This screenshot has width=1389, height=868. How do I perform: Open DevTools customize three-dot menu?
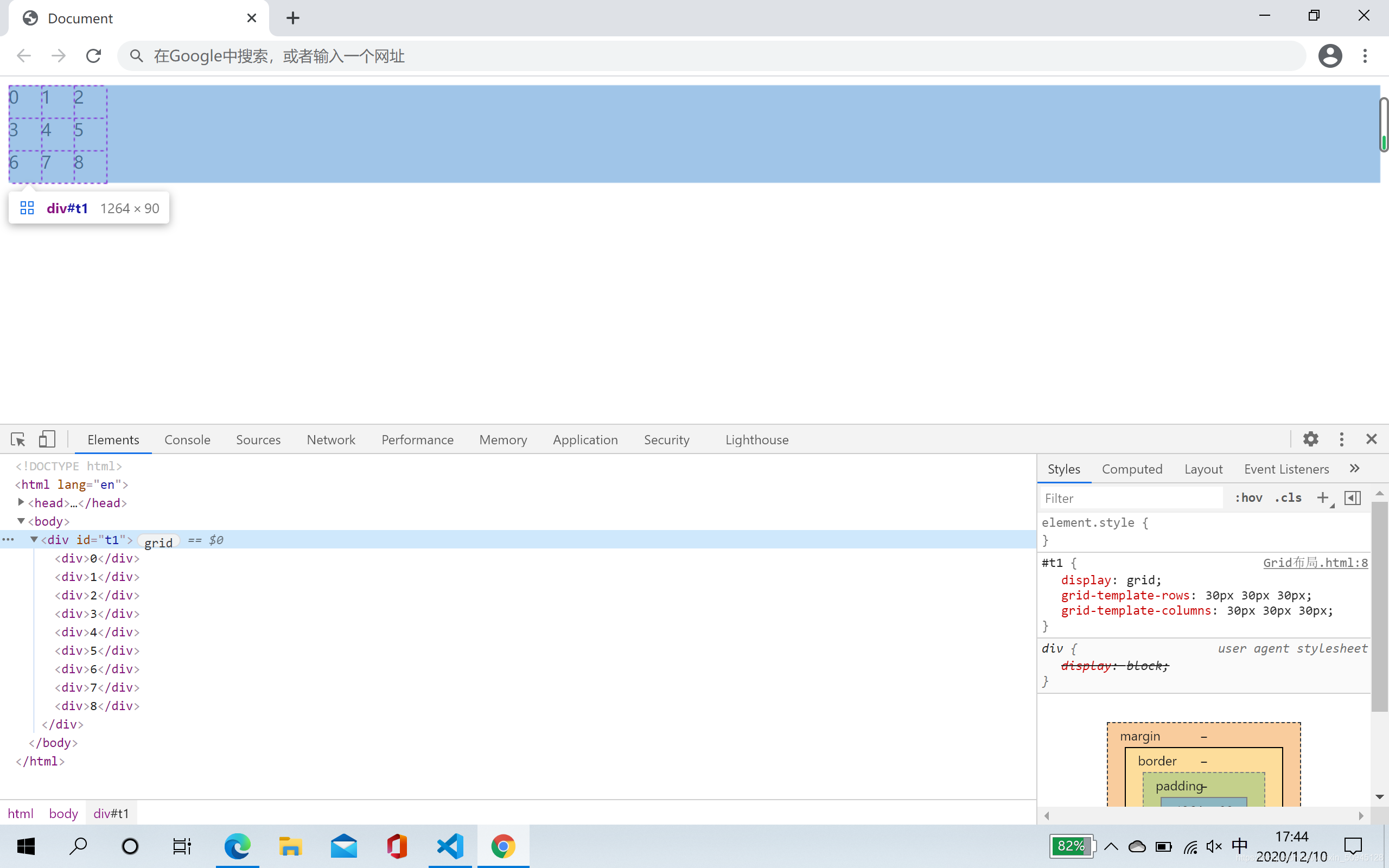click(1341, 439)
